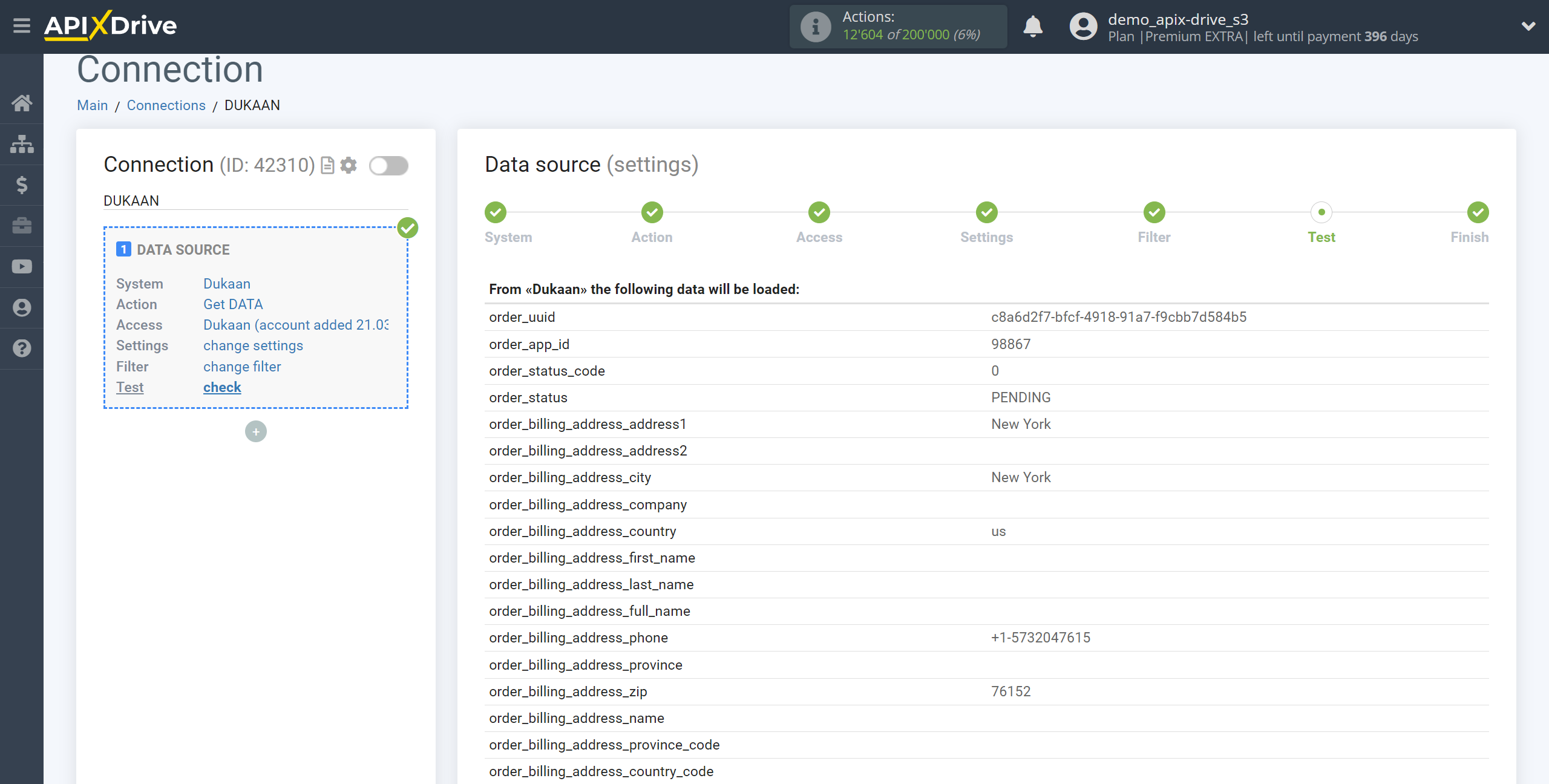Select the country value us
The image size is (1549, 784).
998,531
